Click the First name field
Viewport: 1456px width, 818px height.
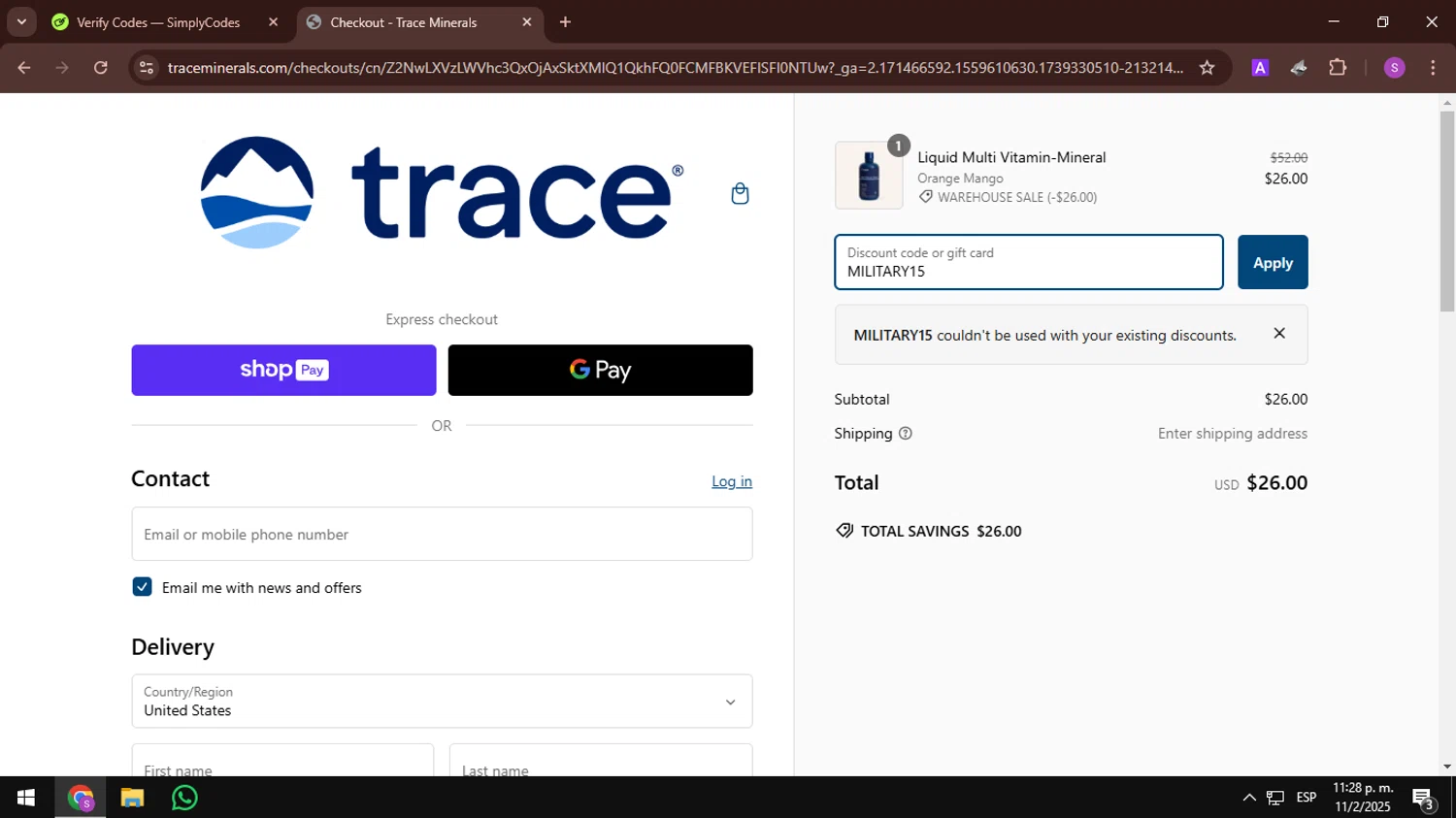coord(282,760)
